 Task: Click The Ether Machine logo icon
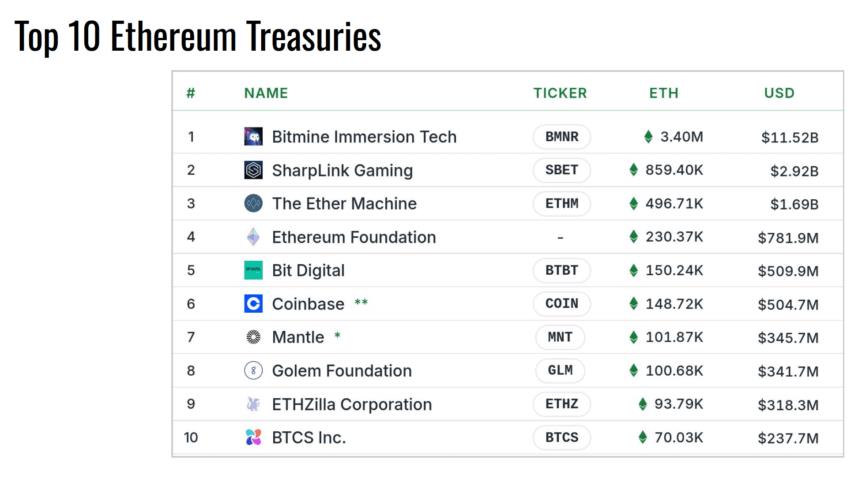253,203
